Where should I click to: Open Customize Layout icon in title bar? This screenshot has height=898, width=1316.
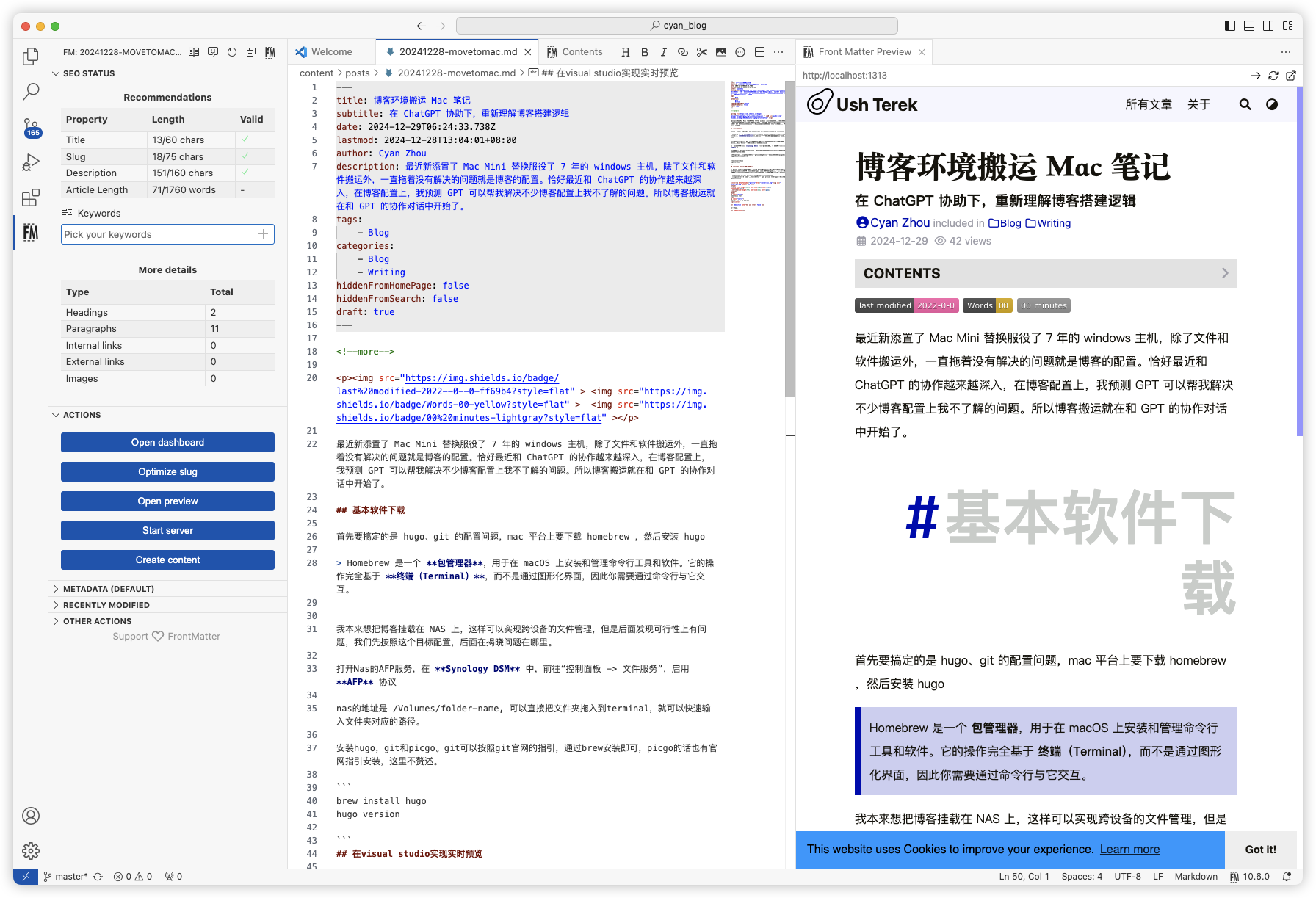click(1287, 26)
